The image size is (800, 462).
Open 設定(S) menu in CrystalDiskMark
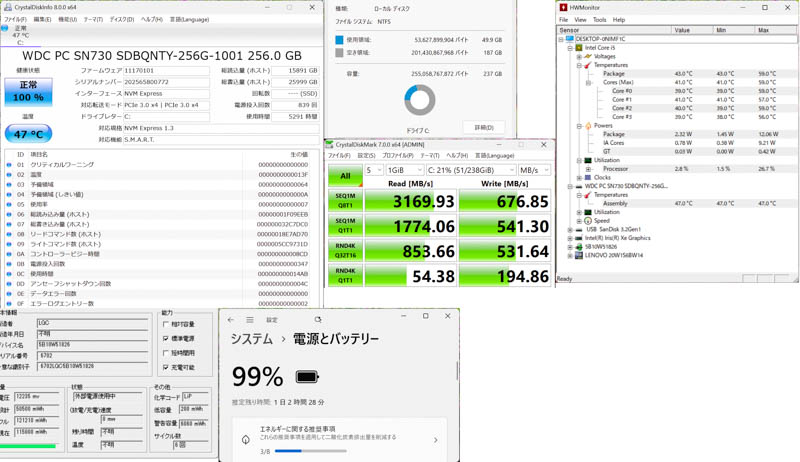coord(366,156)
